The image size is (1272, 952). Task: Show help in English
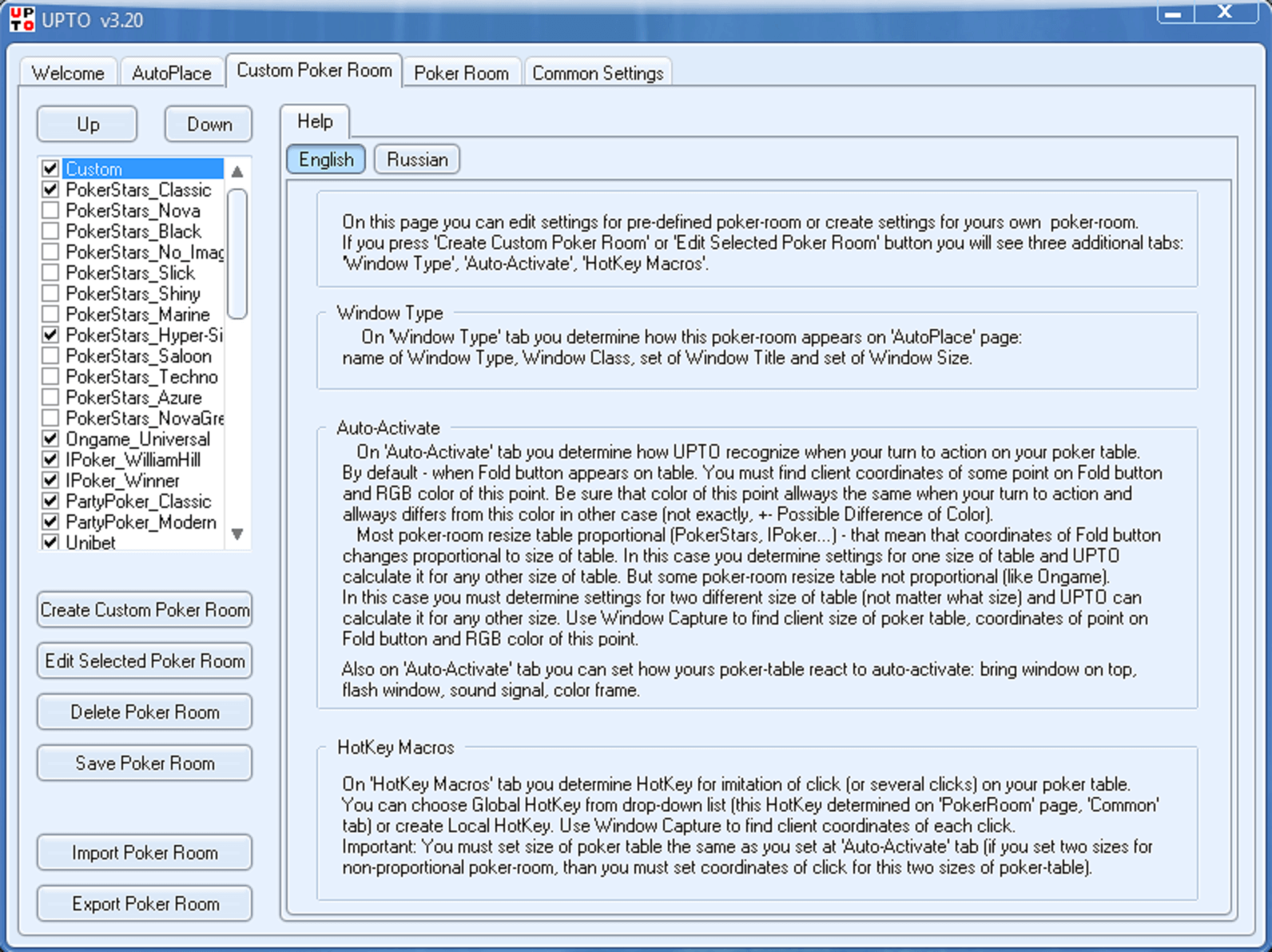326,159
